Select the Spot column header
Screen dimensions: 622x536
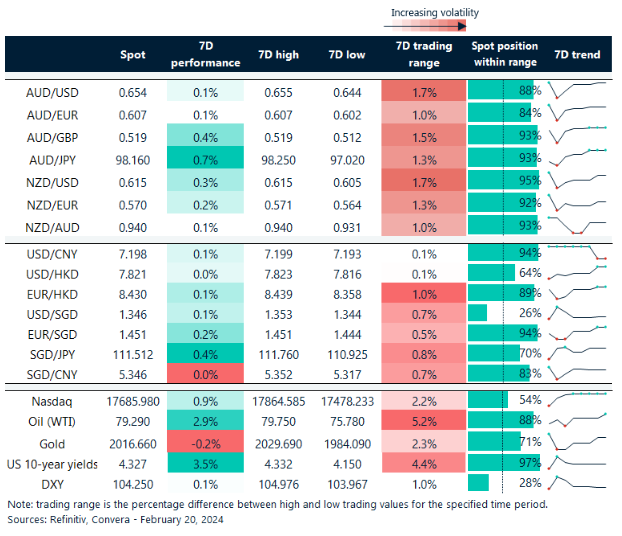132,54
